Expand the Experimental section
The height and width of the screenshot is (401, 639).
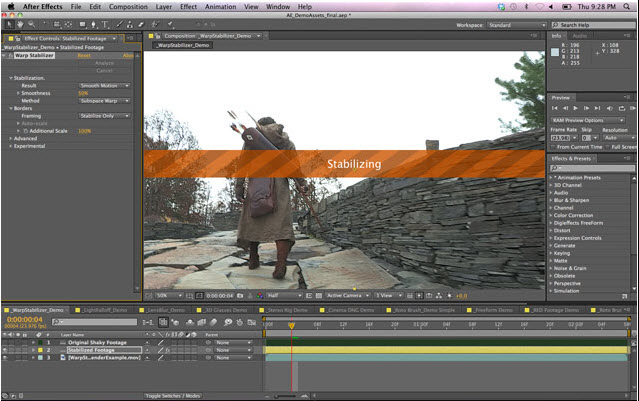(x=11, y=146)
